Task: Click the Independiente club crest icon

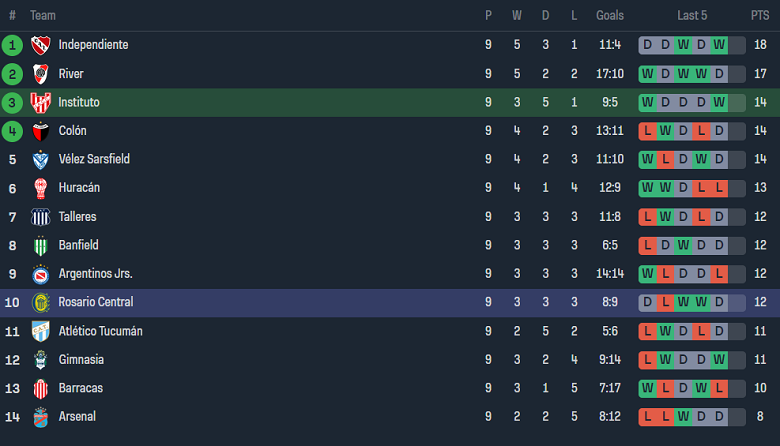Action: [40, 45]
